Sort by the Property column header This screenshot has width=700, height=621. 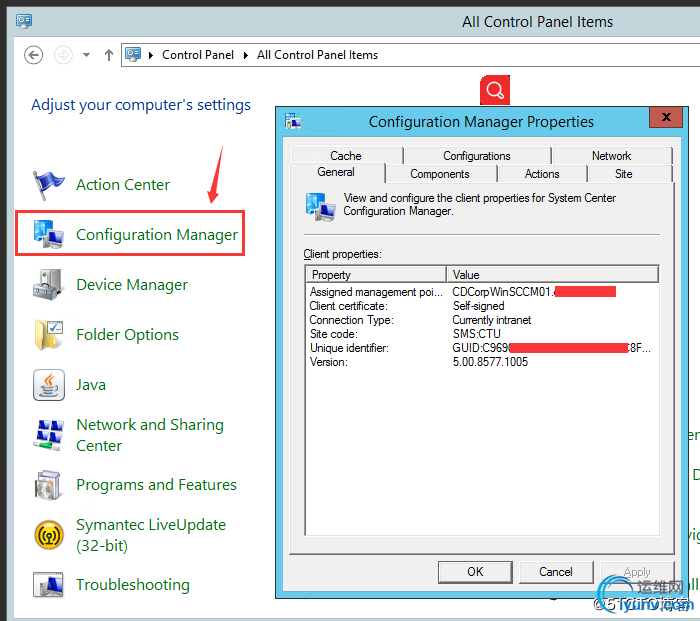point(376,275)
